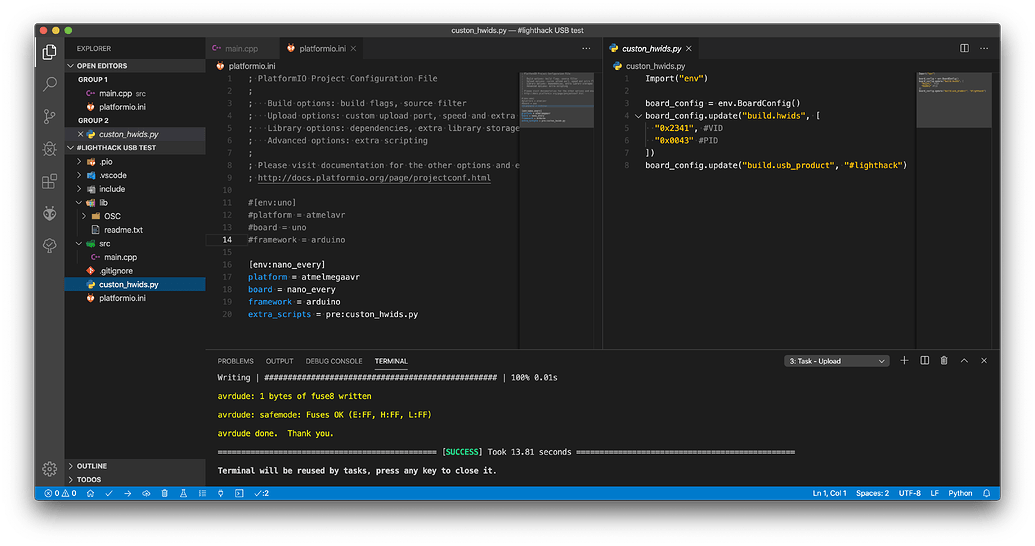Collapse the board_config.update fold arrow on line 4

coord(638,116)
